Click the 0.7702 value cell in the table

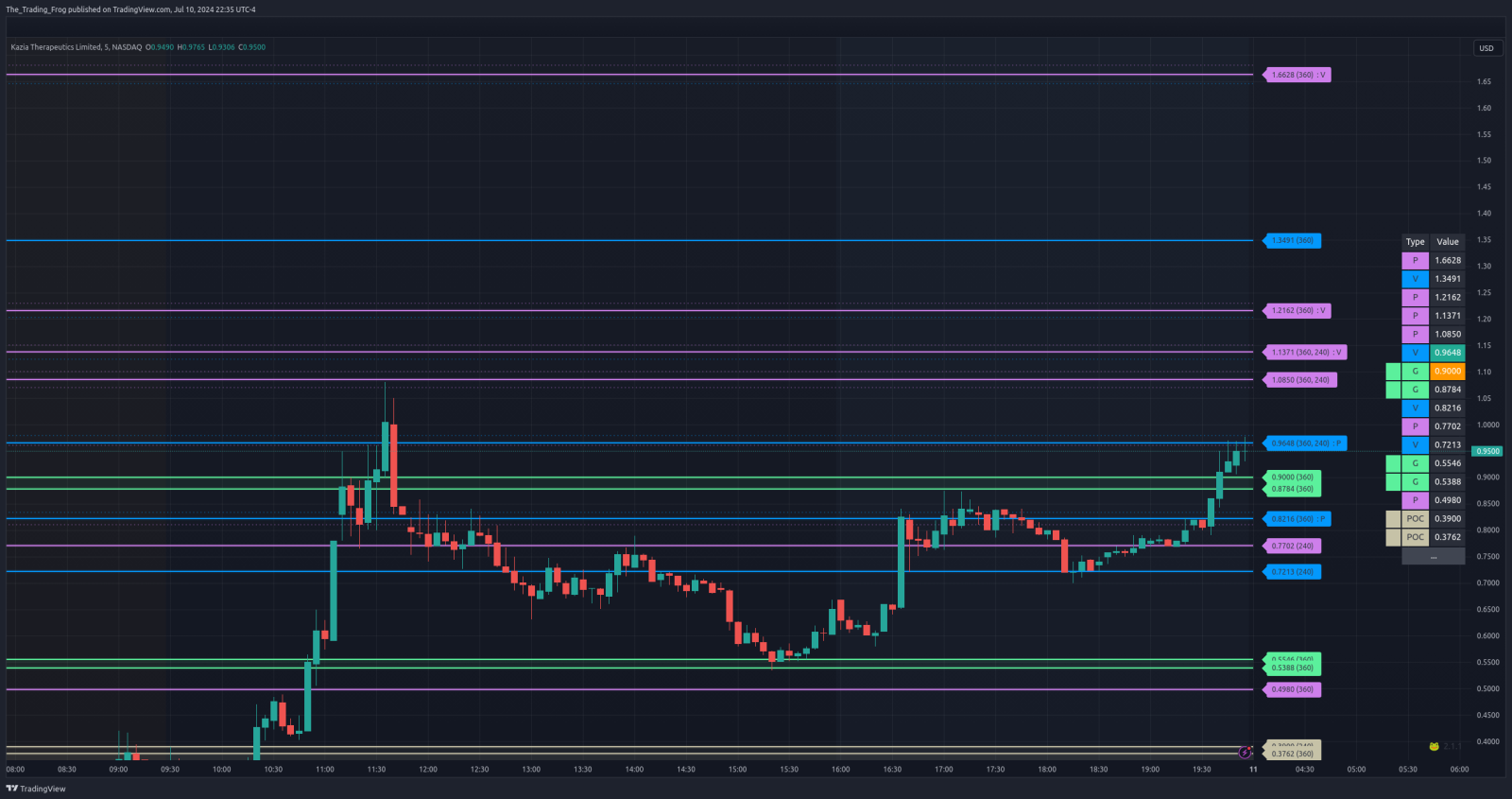pyautogui.click(x=1448, y=426)
